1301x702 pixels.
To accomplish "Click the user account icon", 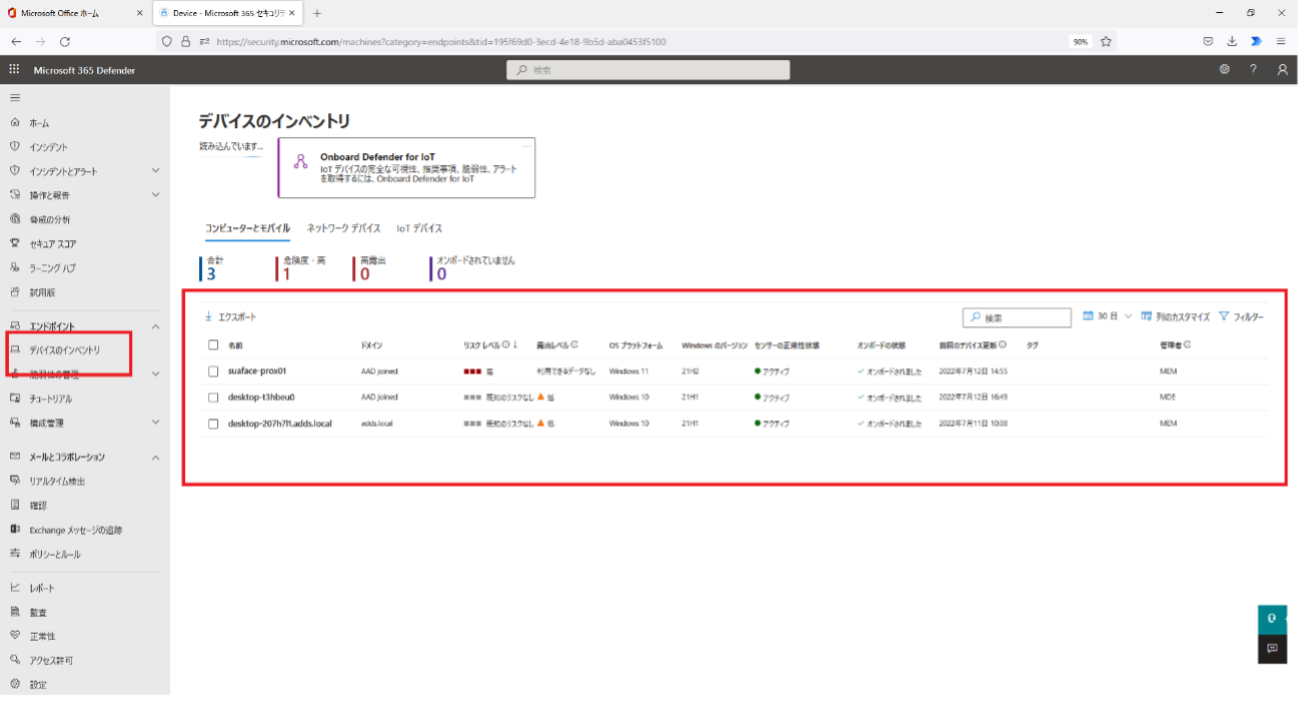I will [x=1282, y=70].
